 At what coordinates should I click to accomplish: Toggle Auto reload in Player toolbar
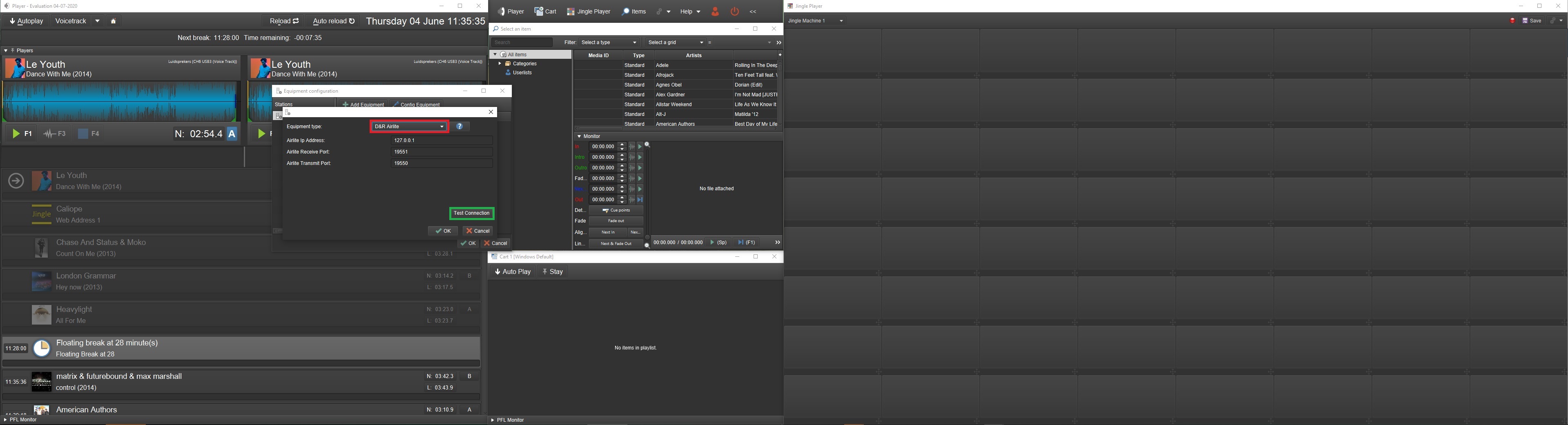point(334,21)
